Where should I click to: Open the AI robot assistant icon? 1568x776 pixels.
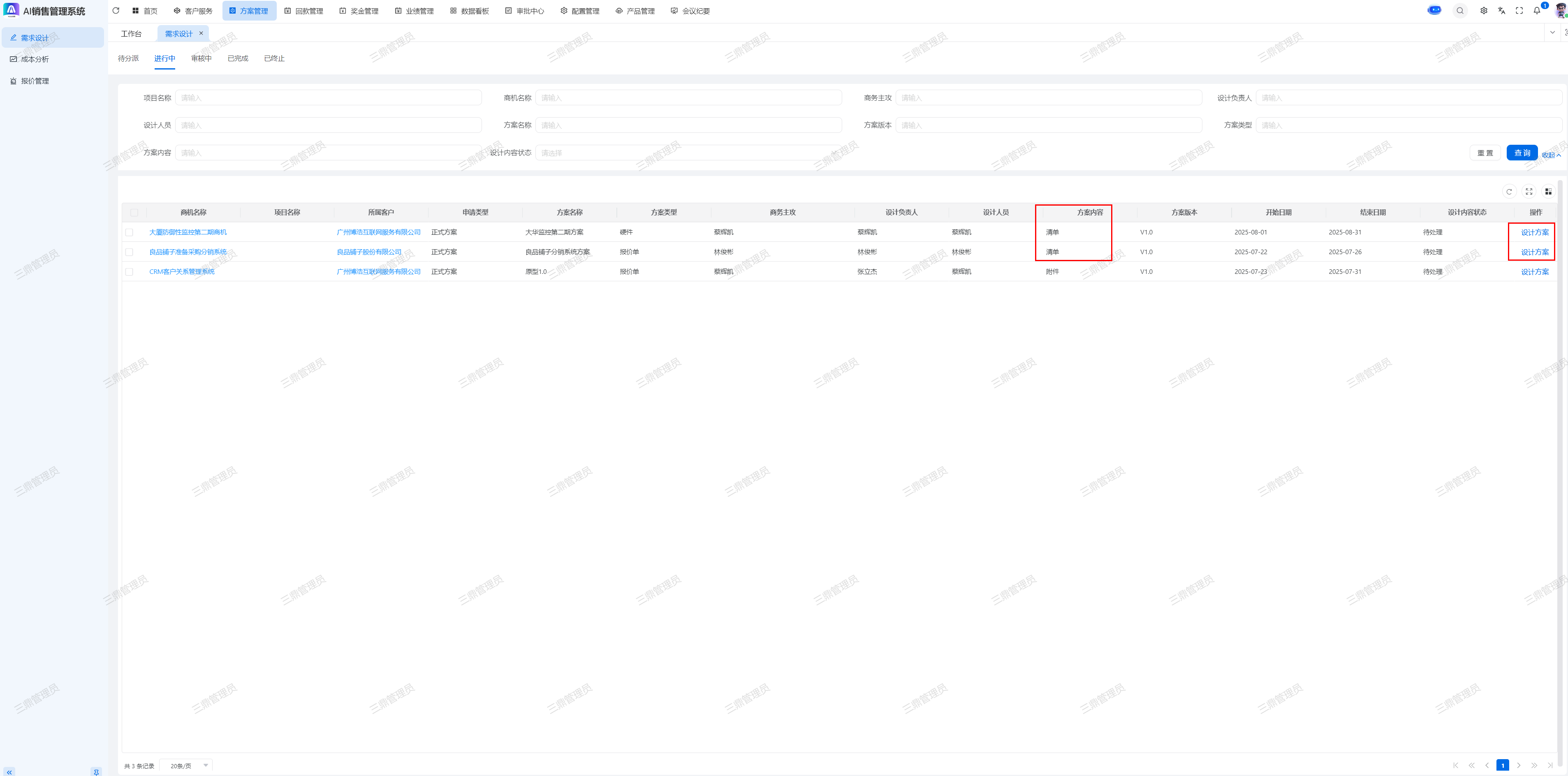[1434, 10]
